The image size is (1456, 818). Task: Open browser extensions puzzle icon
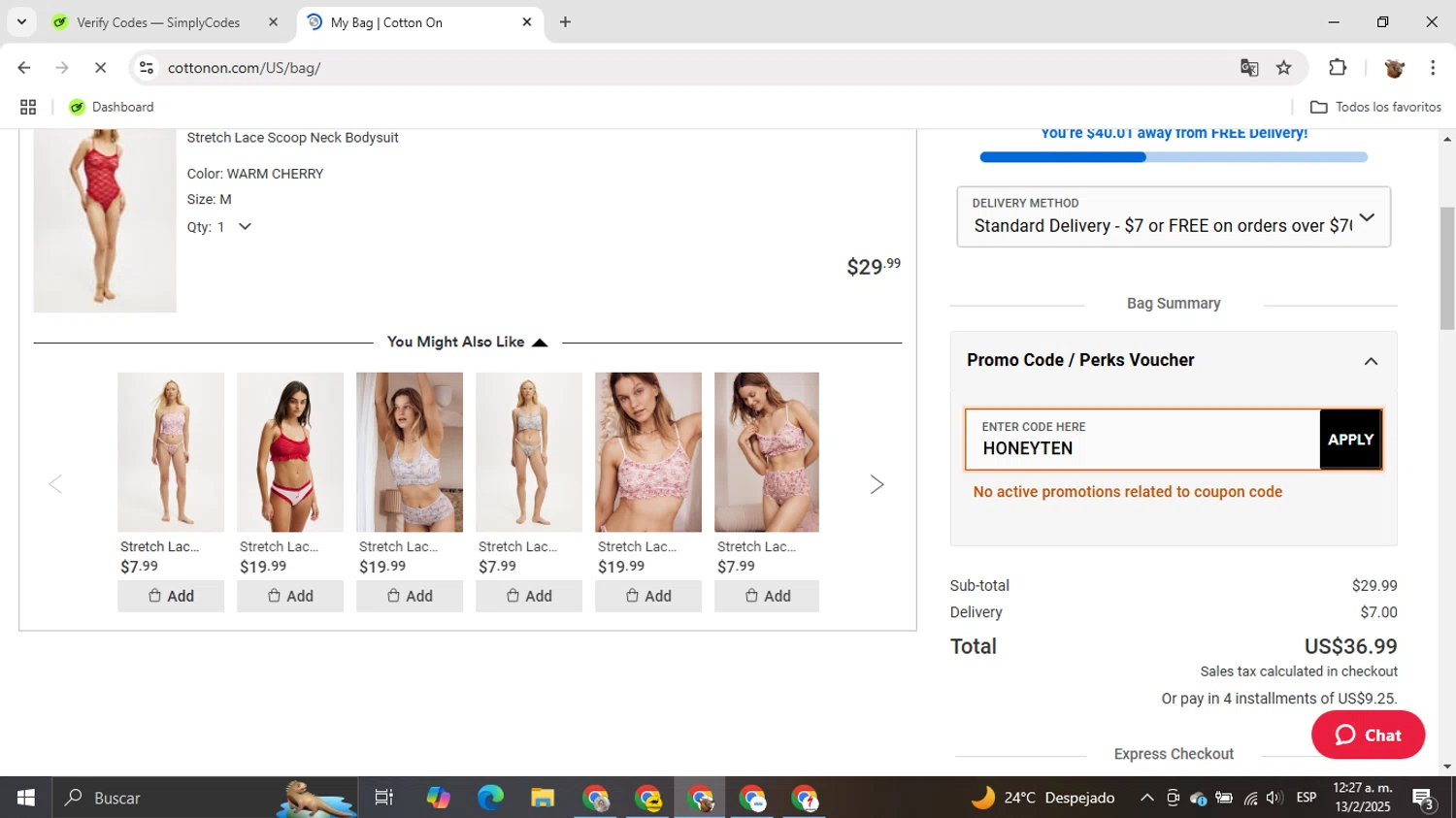(1338, 68)
